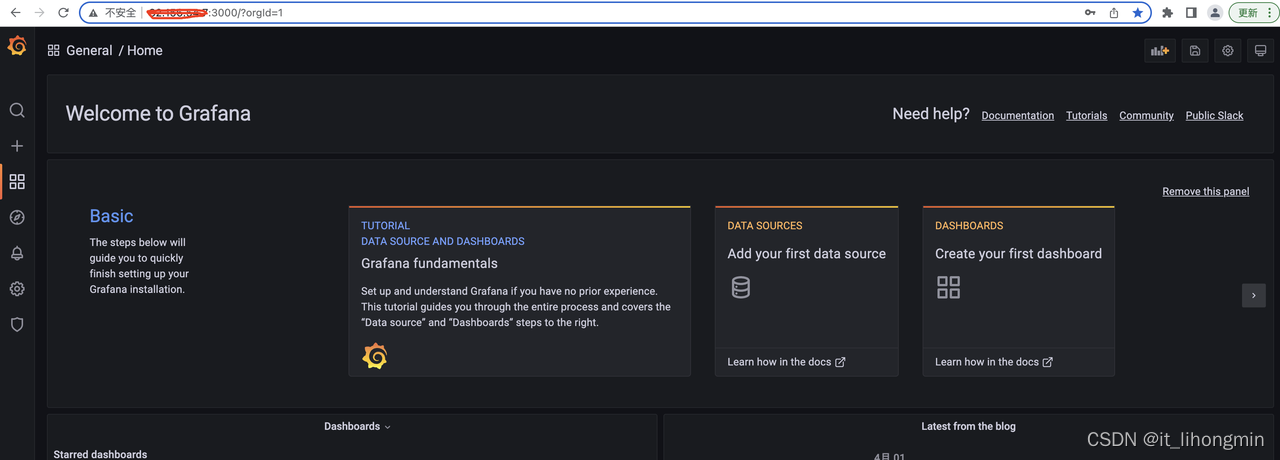
Task: Click the Basic heading text
Action: pos(111,216)
